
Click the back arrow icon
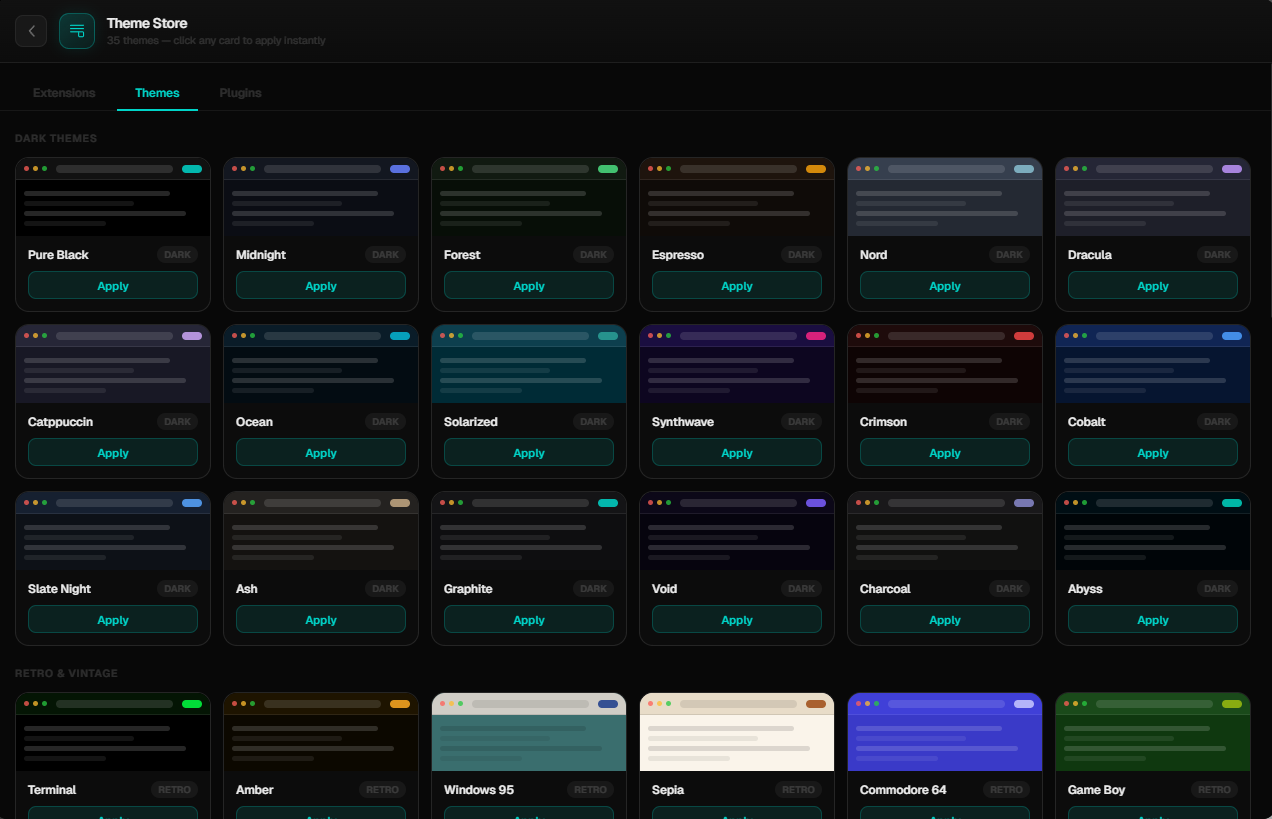[31, 31]
